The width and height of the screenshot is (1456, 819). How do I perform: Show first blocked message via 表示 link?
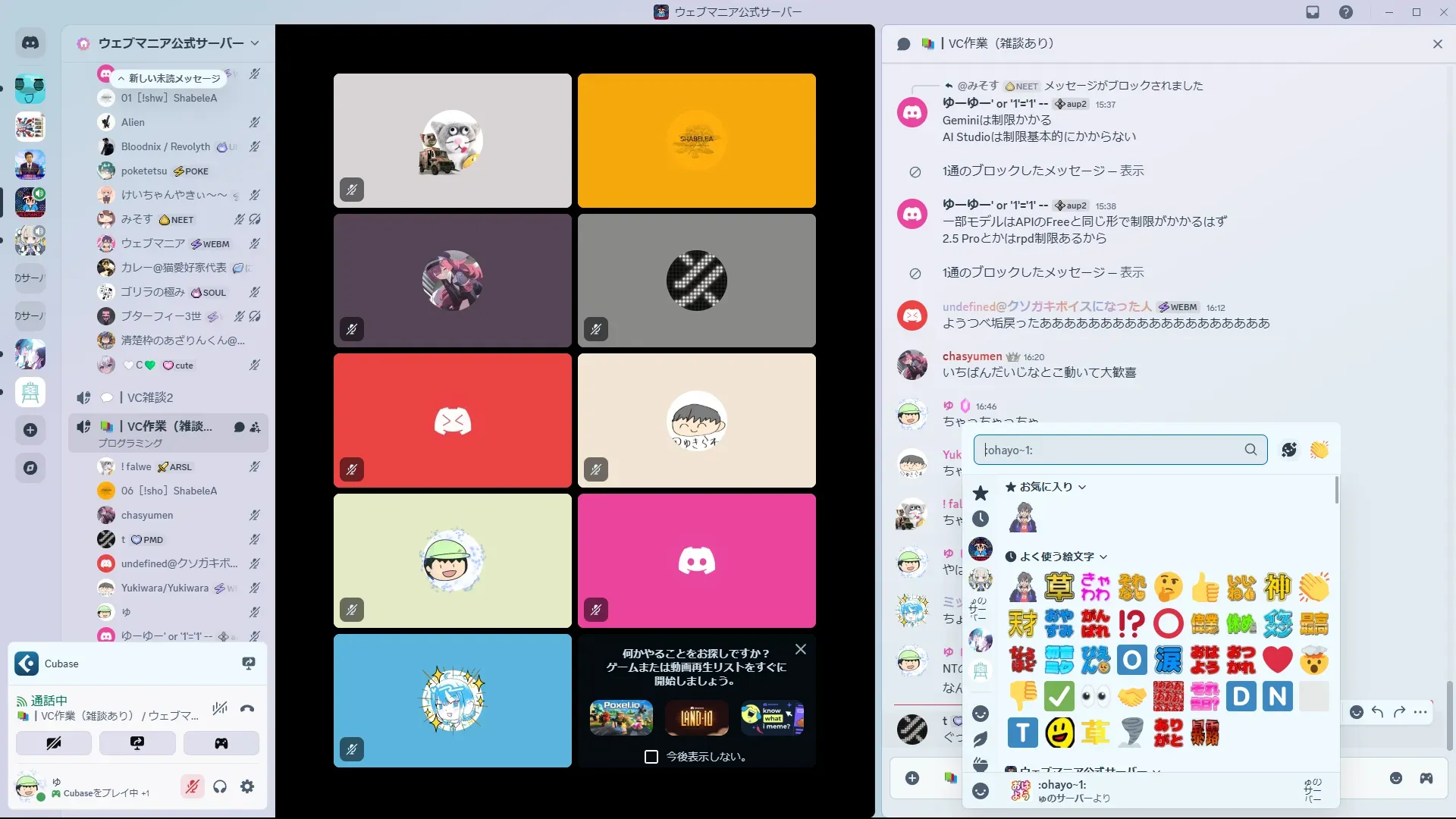coord(1131,171)
